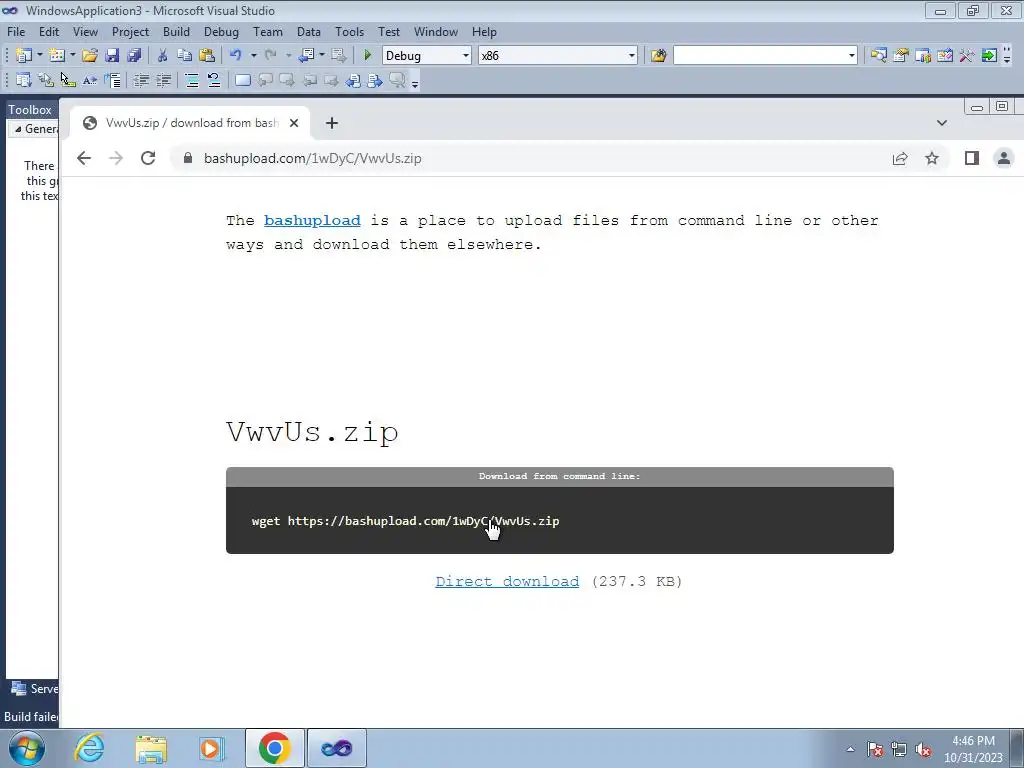
Task: Click the taskbar clock showing 4:46 PM
Action: click(973, 749)
